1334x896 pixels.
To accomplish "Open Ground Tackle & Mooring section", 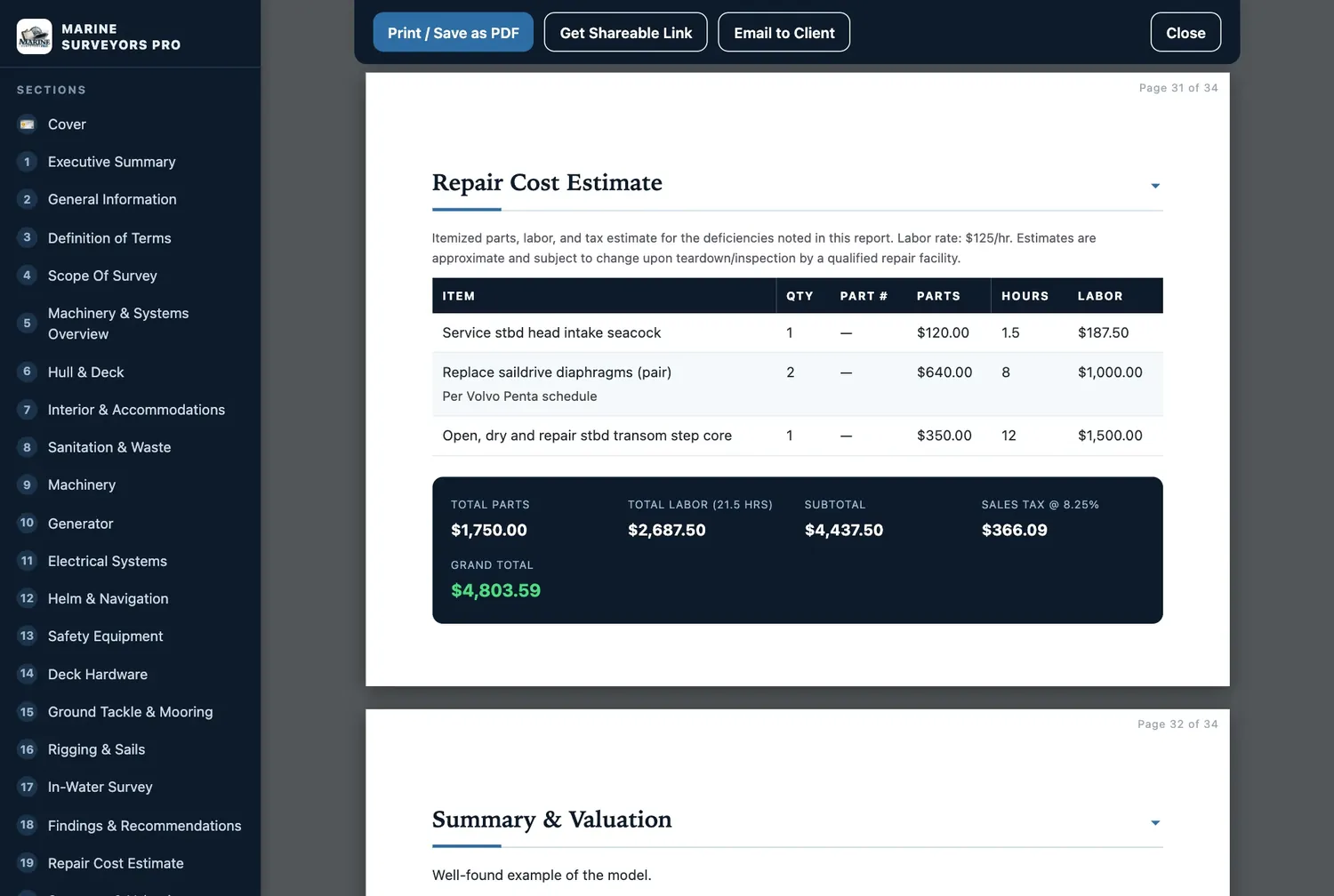I will (x=130, y=711).
